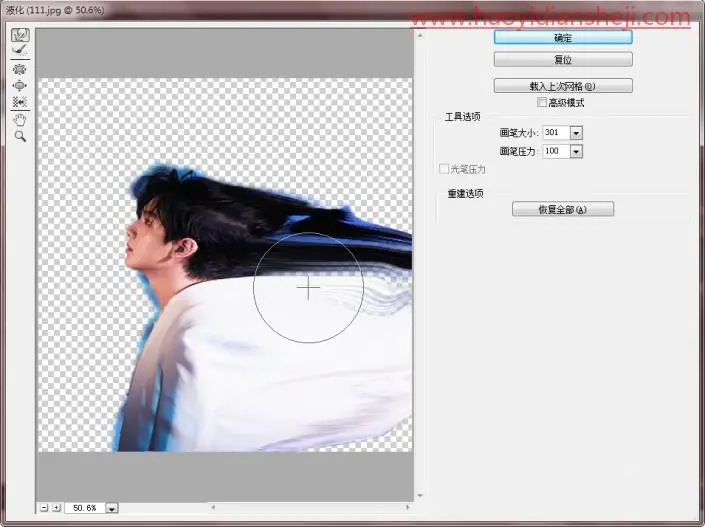Click the zoom out minus button

(x=44, y=508)
